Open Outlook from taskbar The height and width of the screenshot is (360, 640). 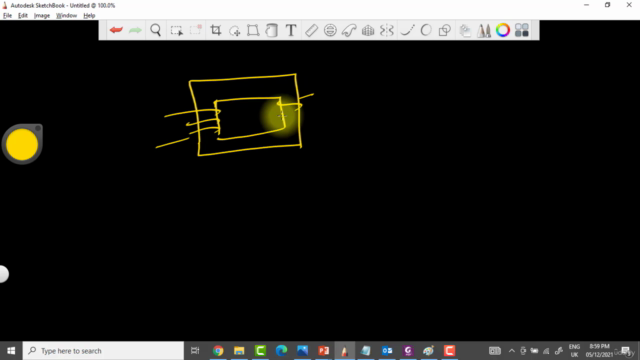point(387,351)
